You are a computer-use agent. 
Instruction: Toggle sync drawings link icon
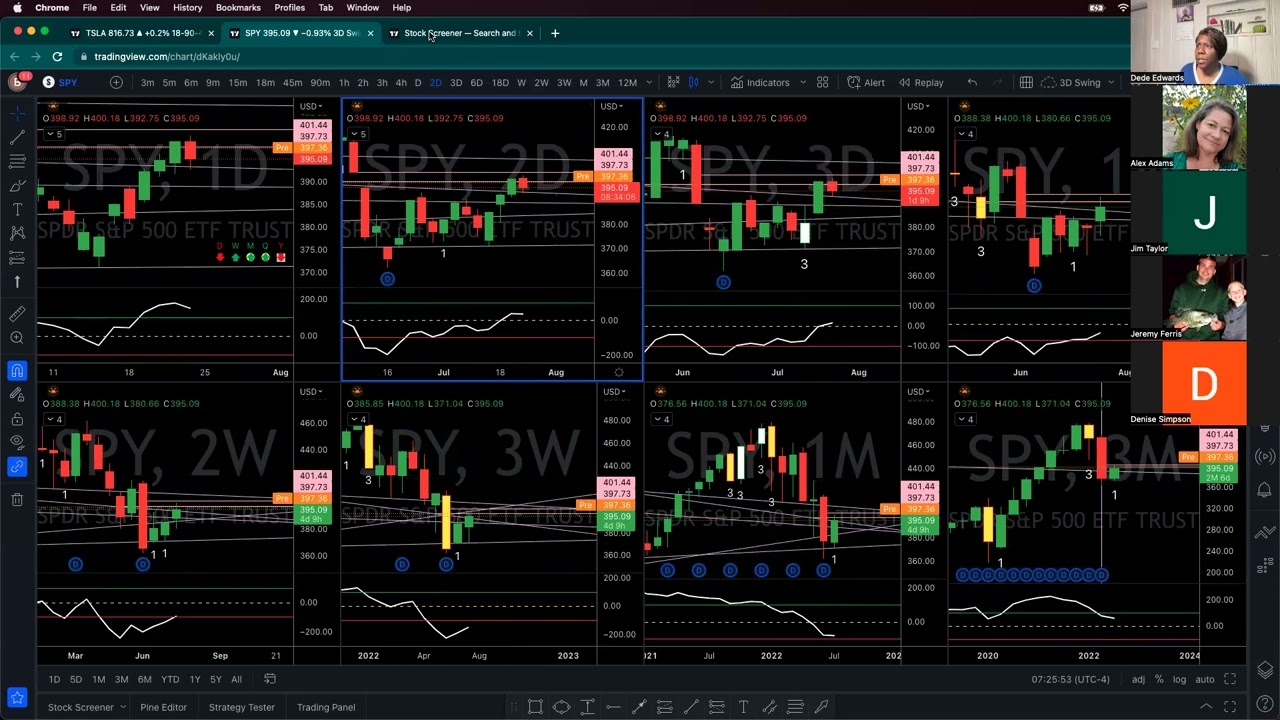pos(17,466)
